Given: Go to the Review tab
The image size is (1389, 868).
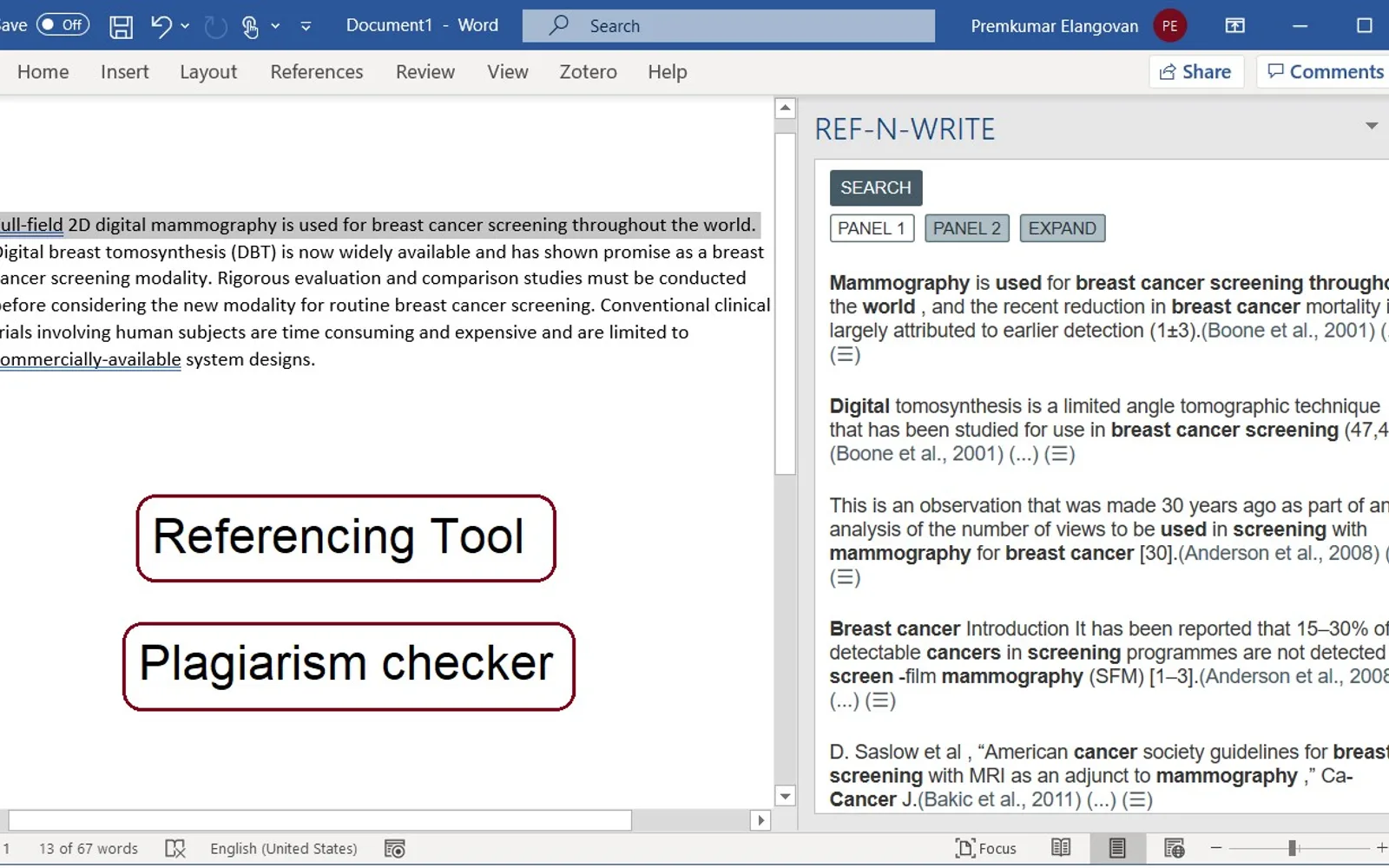Looking at the screenshot, I should coord(425,72).
